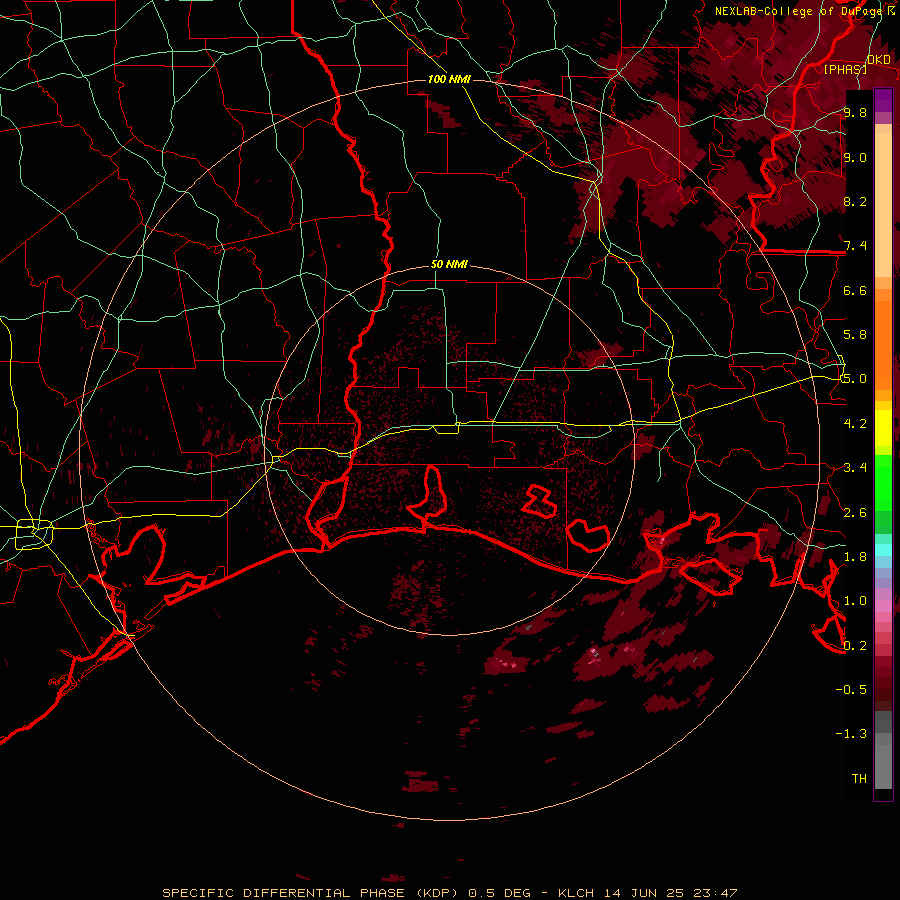Click the 9.0 value on the scale
This screenshot has width=900, height=900.
855,158
